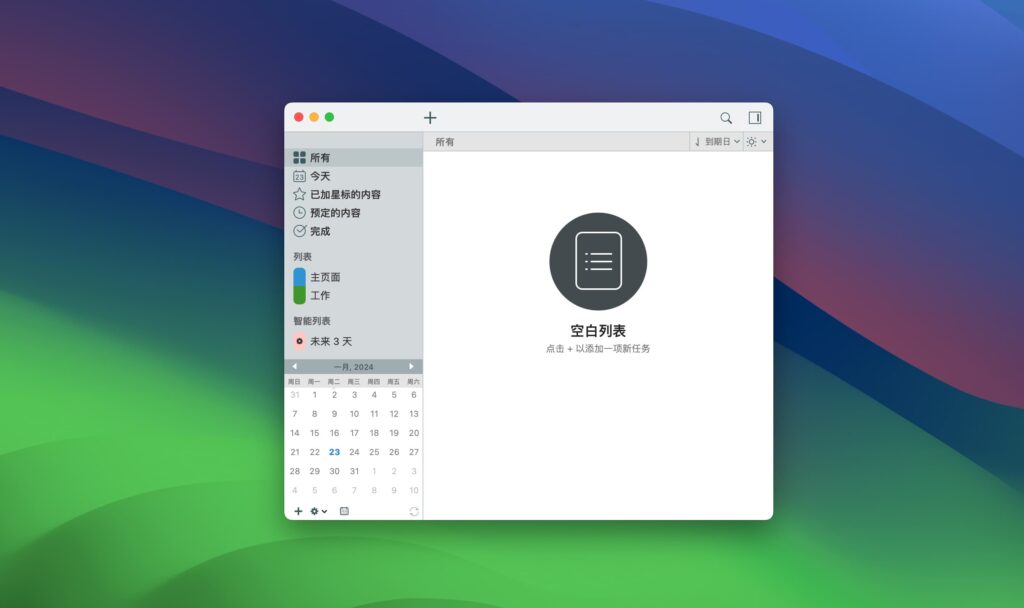Open the 完成 completed view
Image resolution: width=1024 pixels, height=608 pixels.
coord(318,231)
